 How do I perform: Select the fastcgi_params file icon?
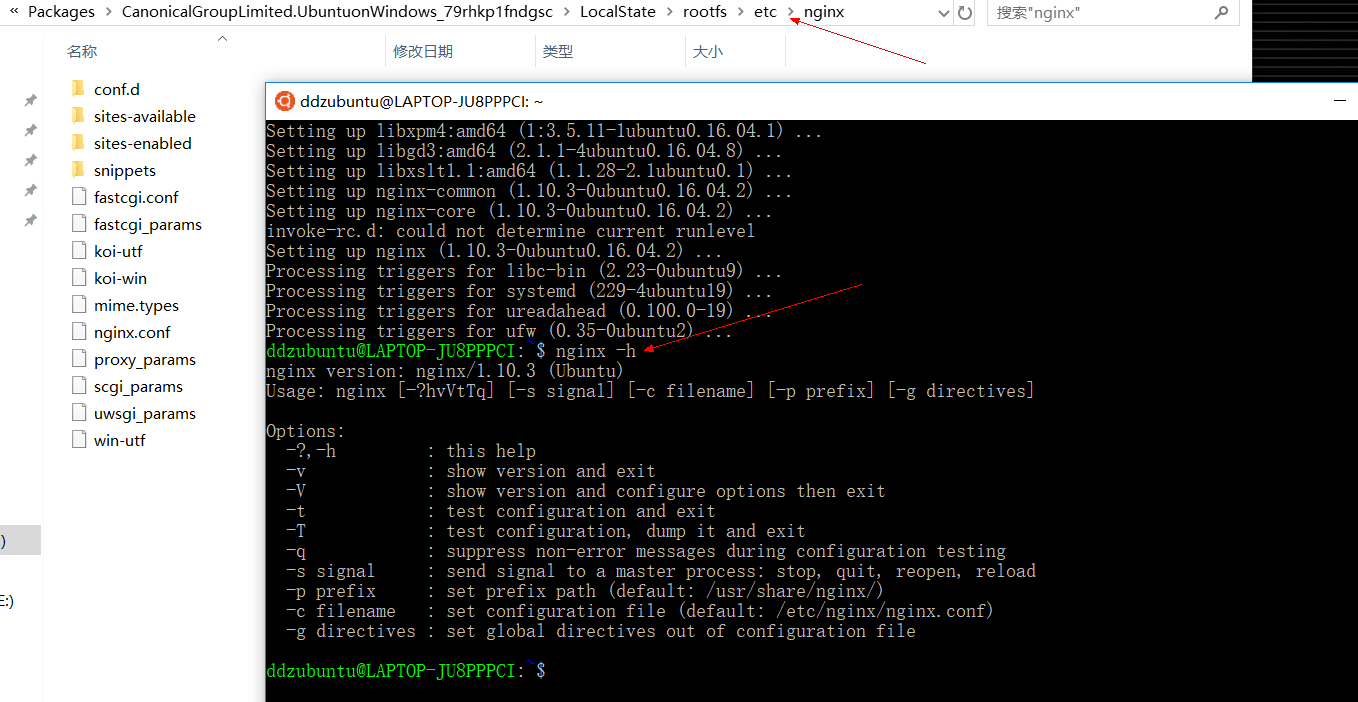coord(79,224)
